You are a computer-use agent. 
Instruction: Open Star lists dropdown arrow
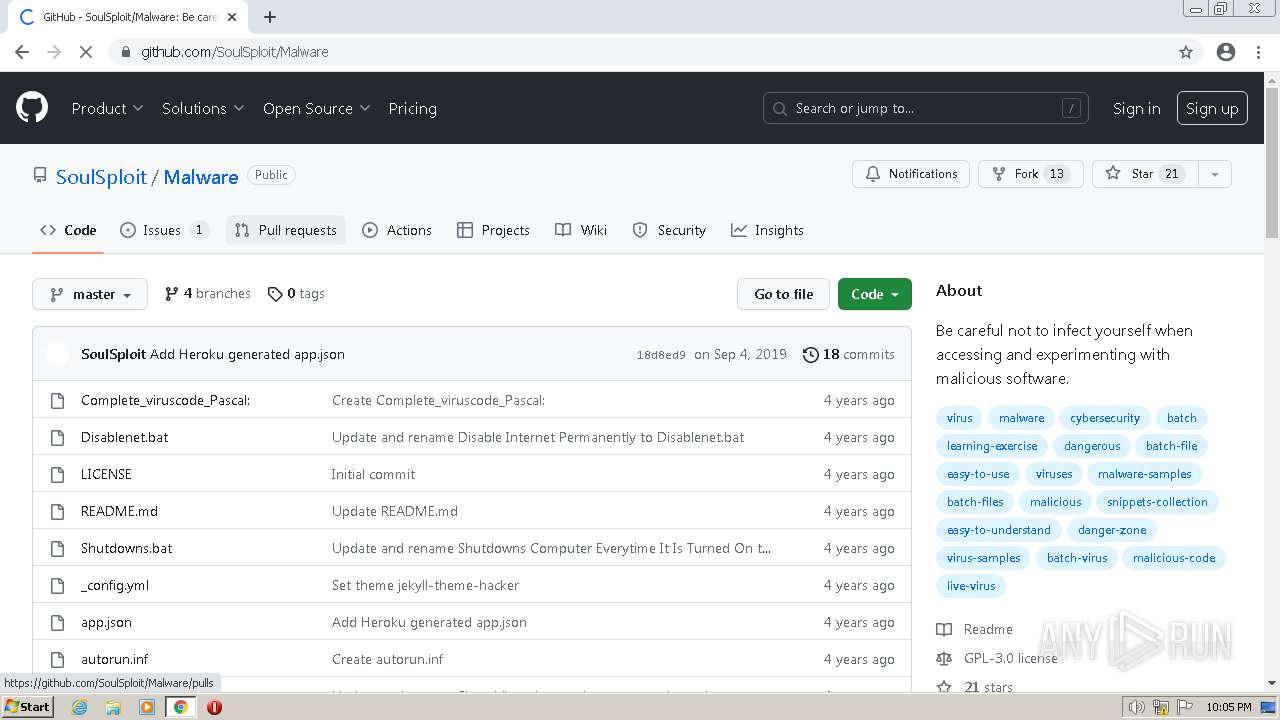click(1214, 174)
